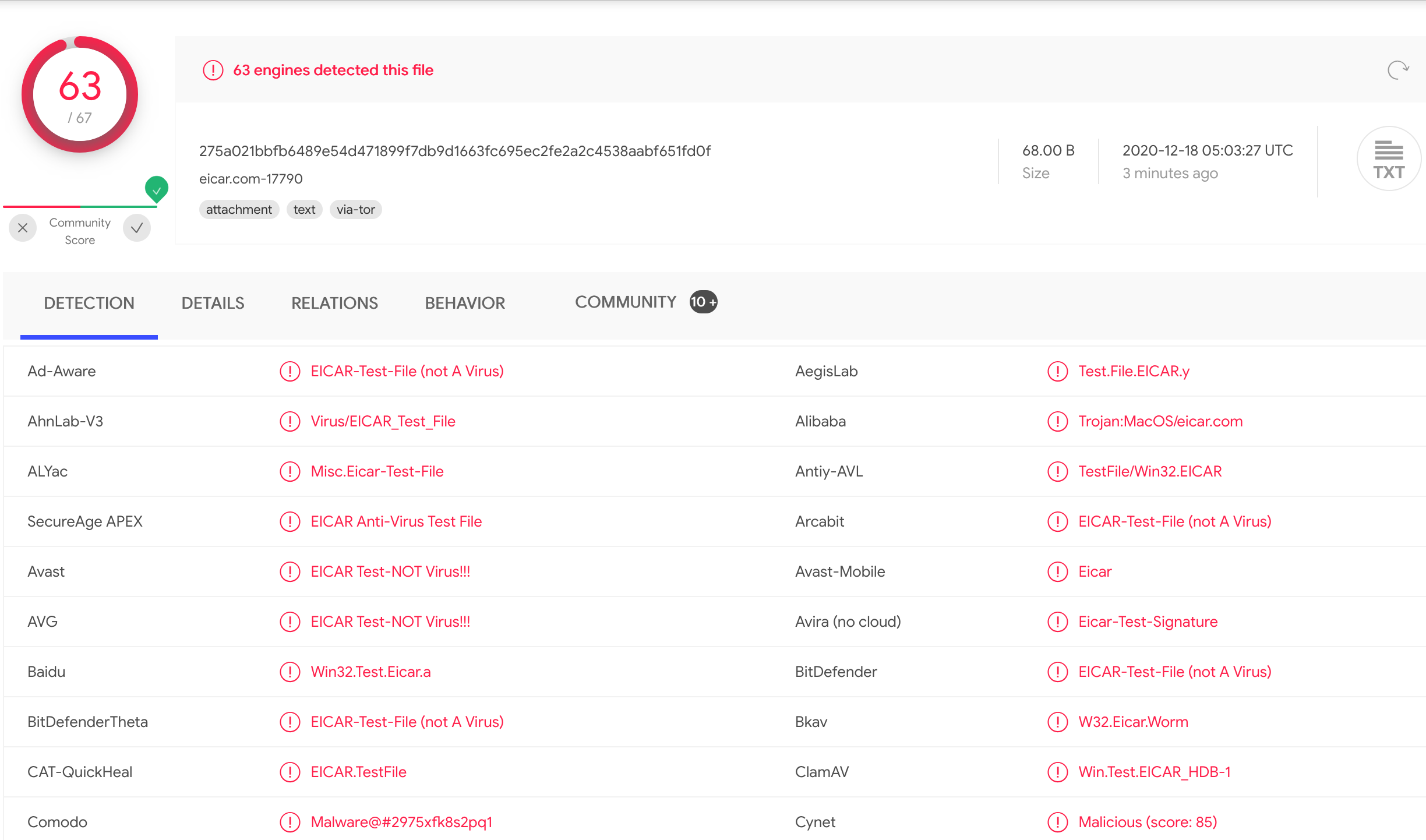Click the CAT-QuickHeal warning icon
Viewport: 1426px width, 840px height.
(x=290, y=772)
